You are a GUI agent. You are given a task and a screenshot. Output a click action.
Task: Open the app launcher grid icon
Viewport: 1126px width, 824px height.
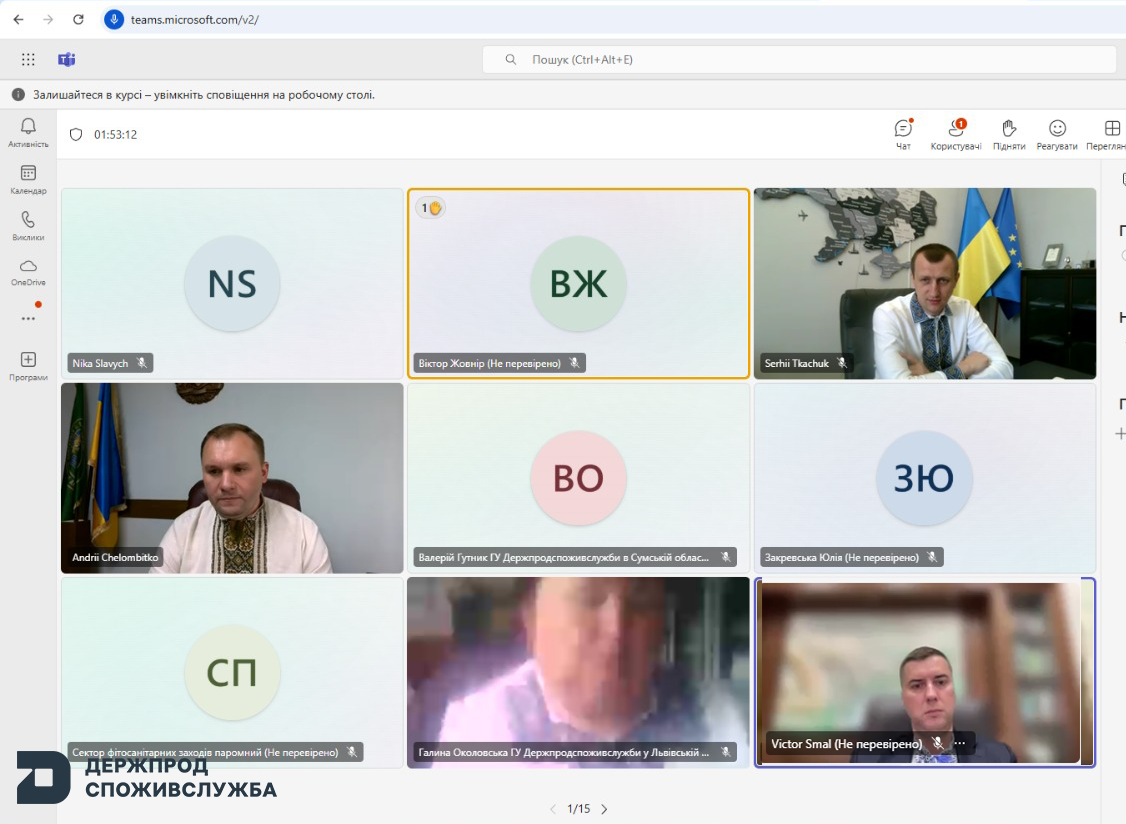pyautogui.click(x=28, y=59)
